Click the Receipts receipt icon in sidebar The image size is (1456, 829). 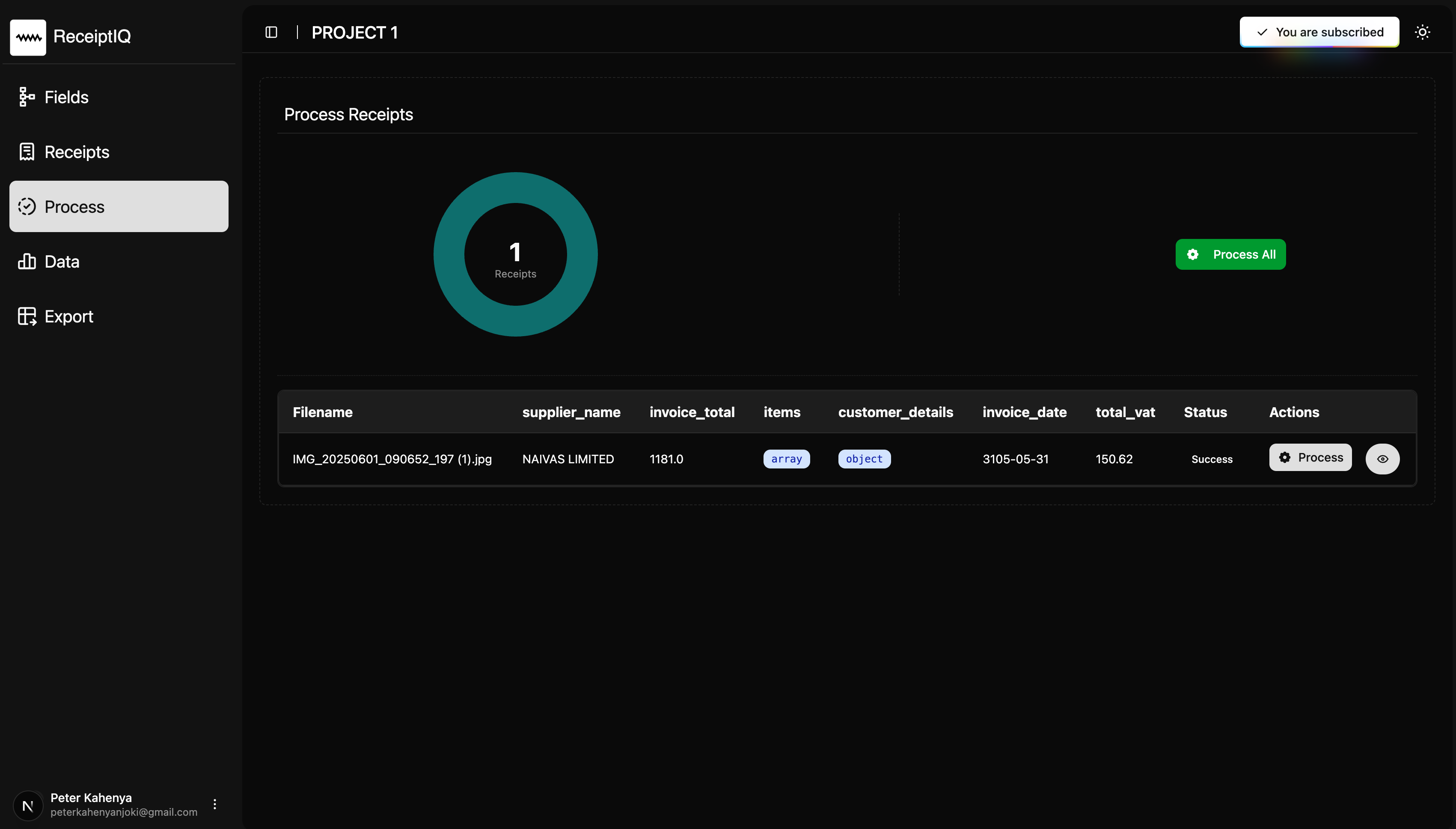(x=27, y=152)
